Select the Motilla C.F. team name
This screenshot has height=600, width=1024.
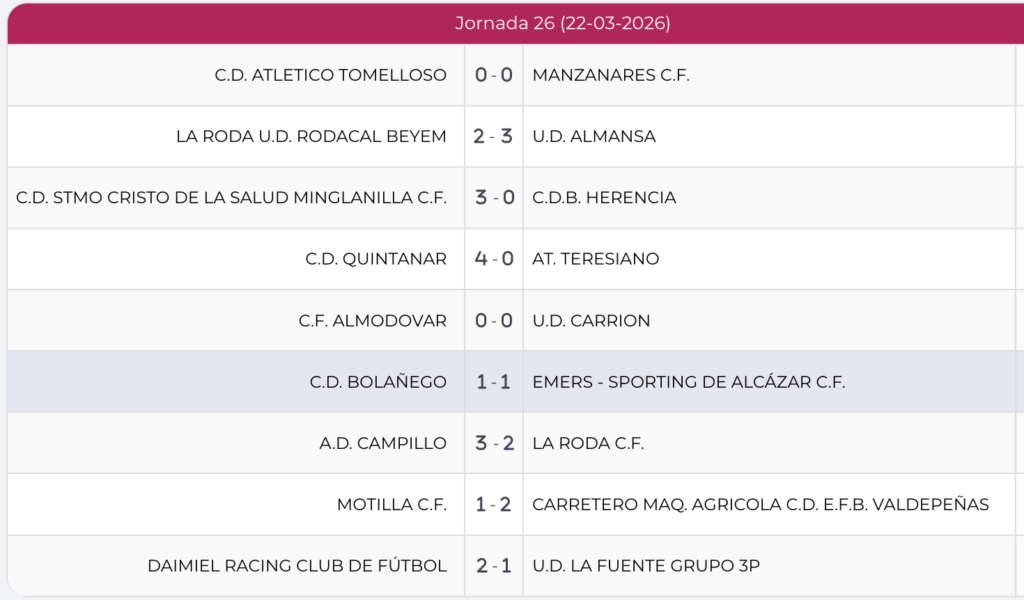[x=392, y=505]
